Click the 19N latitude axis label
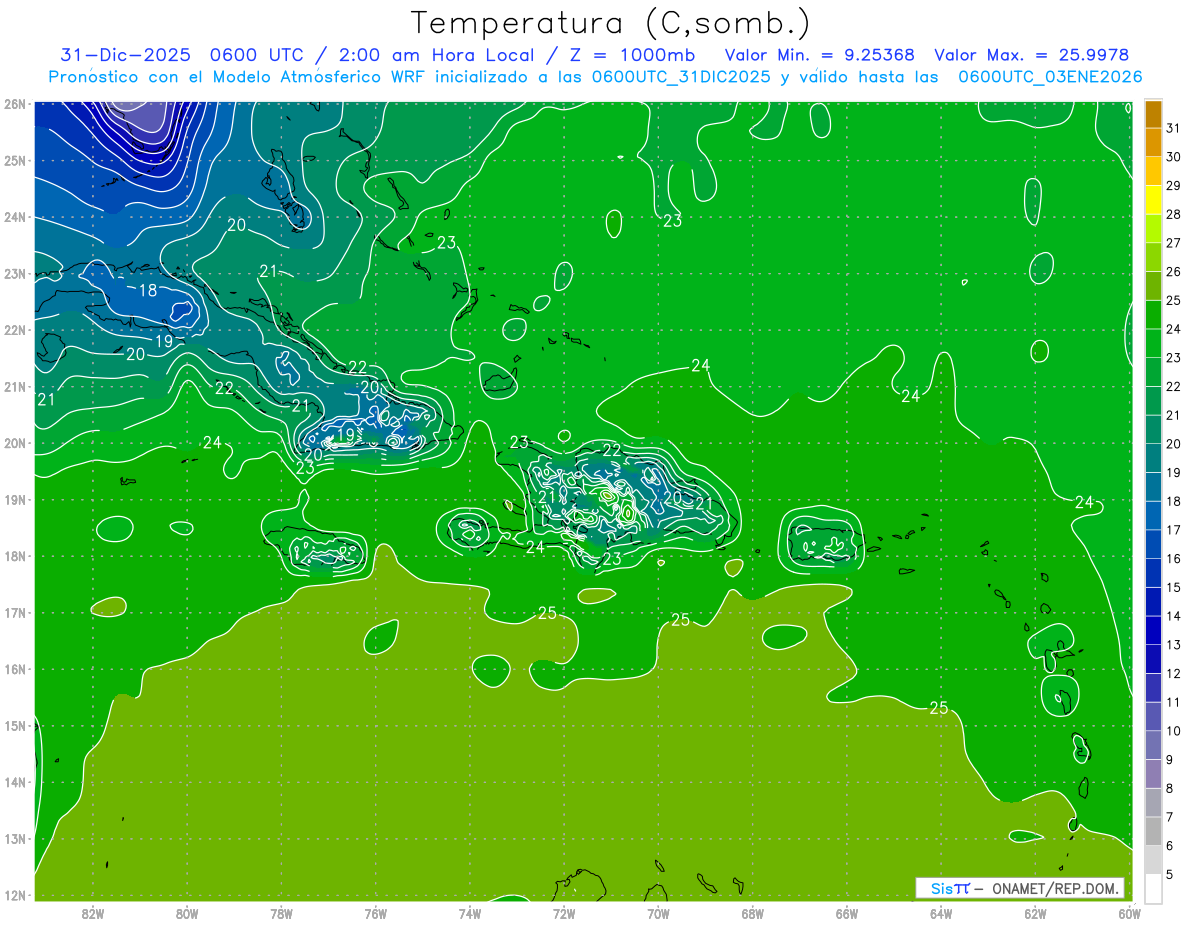This screenshot has height=927, width=1200. click(15, 499)
